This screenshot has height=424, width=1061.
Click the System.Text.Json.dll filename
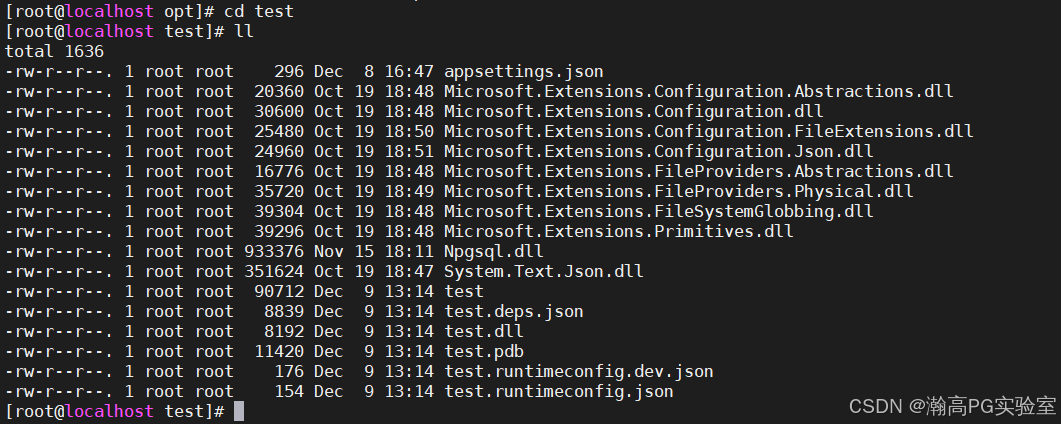pyautogui.click(x=544, y=272)
